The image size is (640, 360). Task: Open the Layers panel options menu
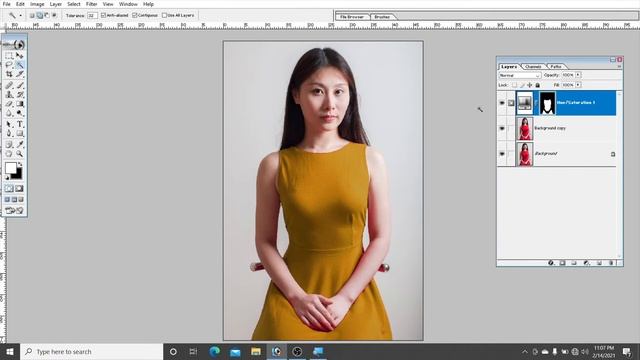point(619,66)
